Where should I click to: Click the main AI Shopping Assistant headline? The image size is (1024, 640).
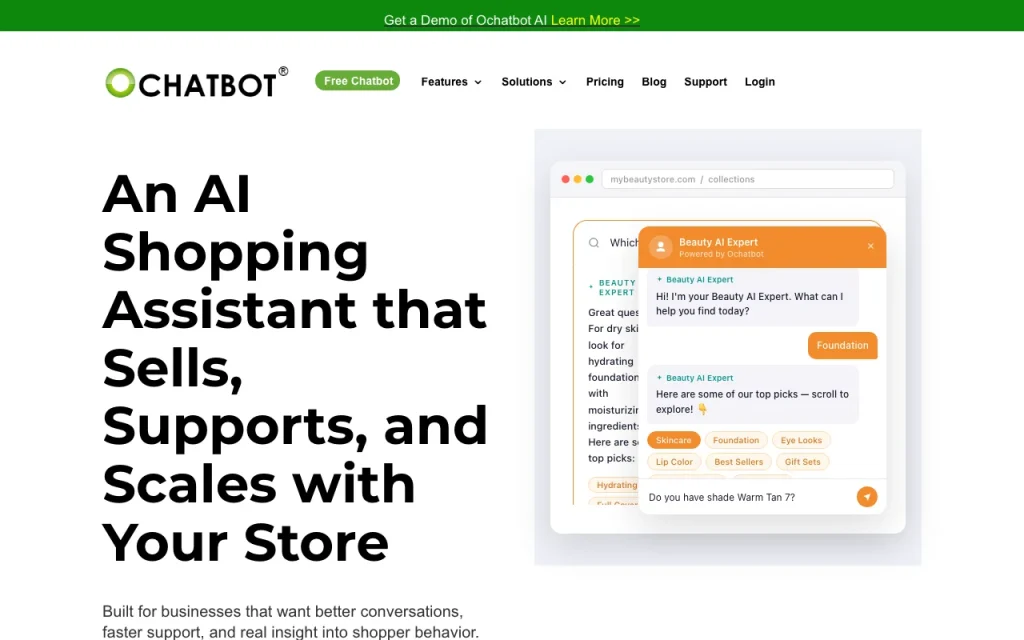point(295,368)
